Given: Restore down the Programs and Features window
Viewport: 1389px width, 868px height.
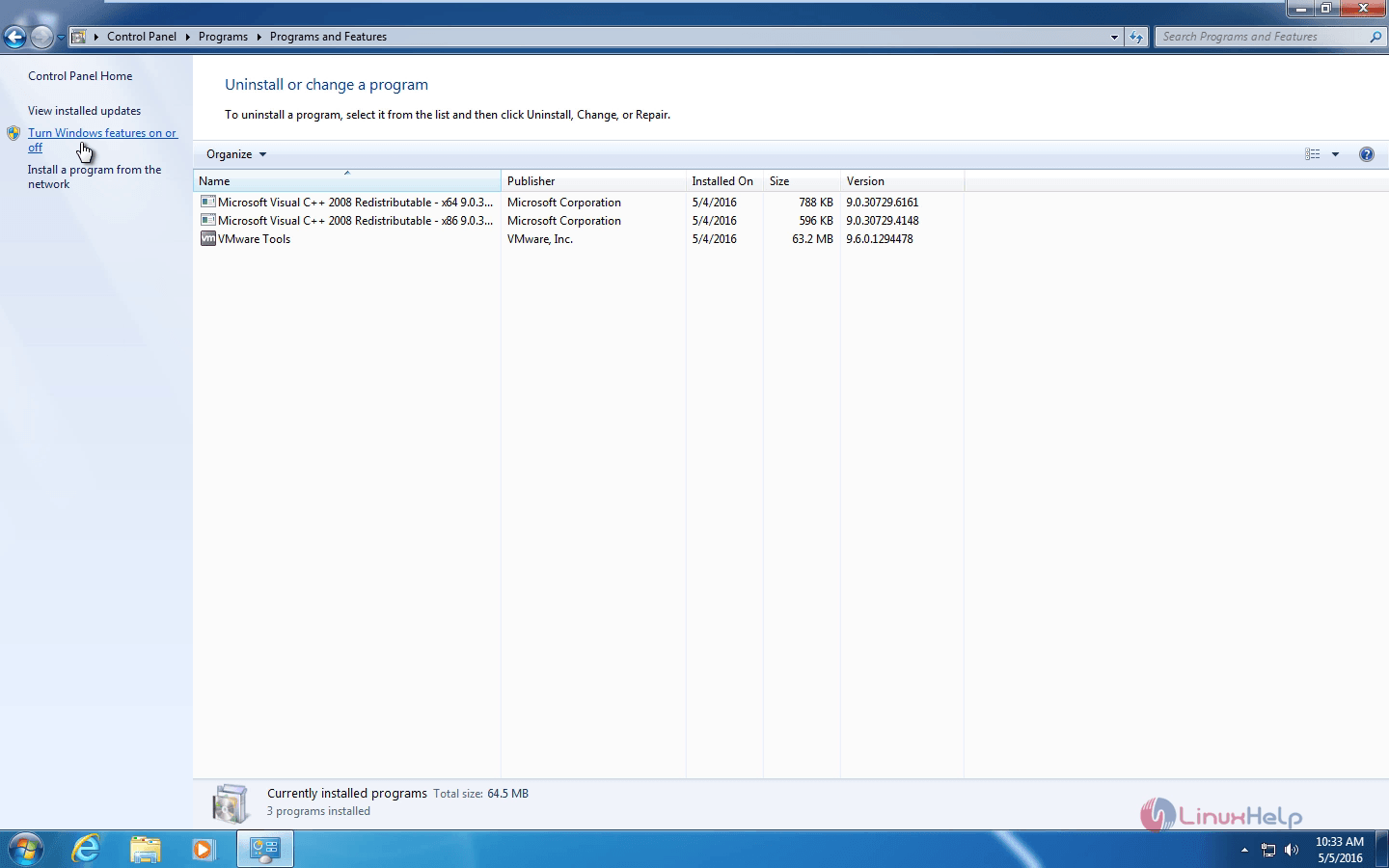Looking at the screenshot, I should pyautogui.click(x=1326, y=8).
